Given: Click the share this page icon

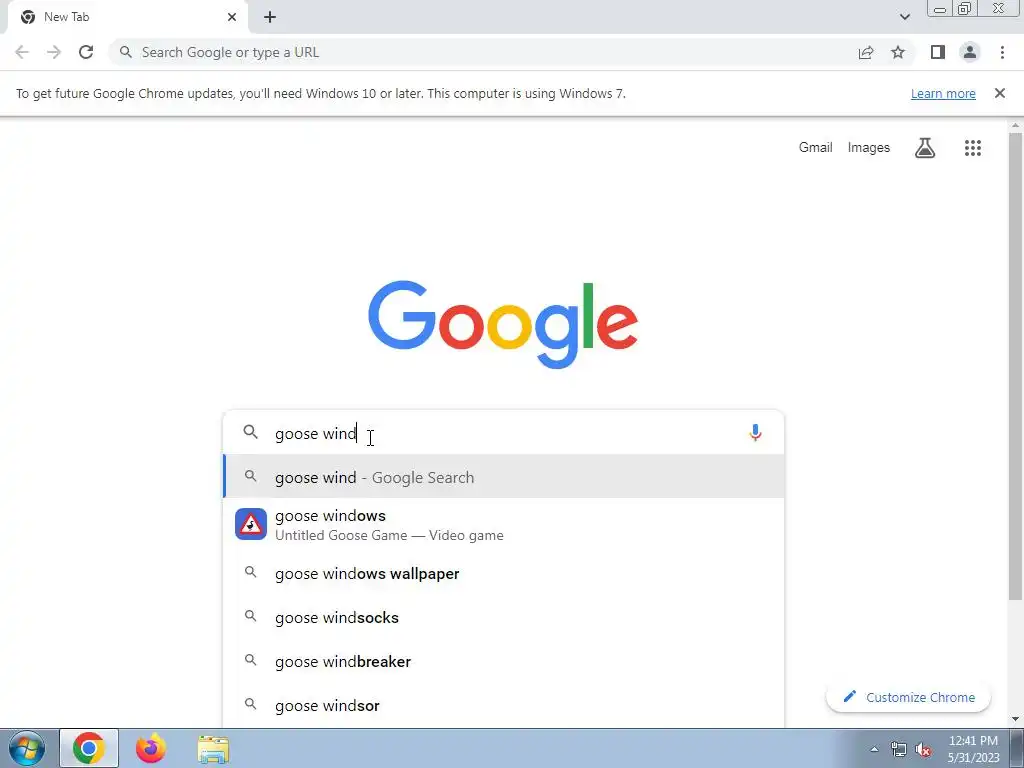Looking at the screenshot, I should [x=866, y=52].
